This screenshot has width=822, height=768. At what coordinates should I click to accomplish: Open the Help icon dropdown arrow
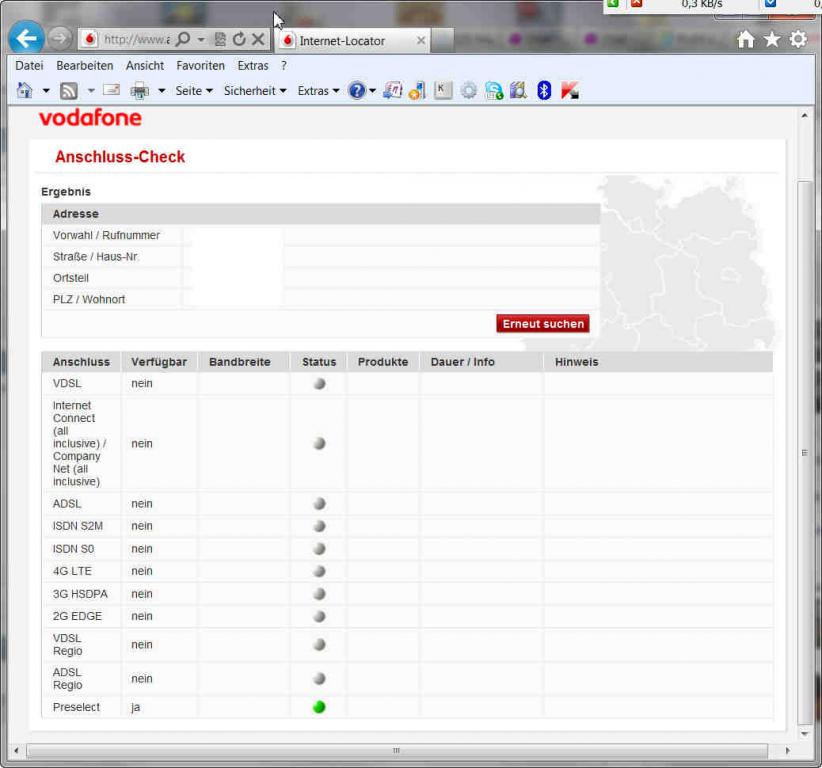[372, 91]
